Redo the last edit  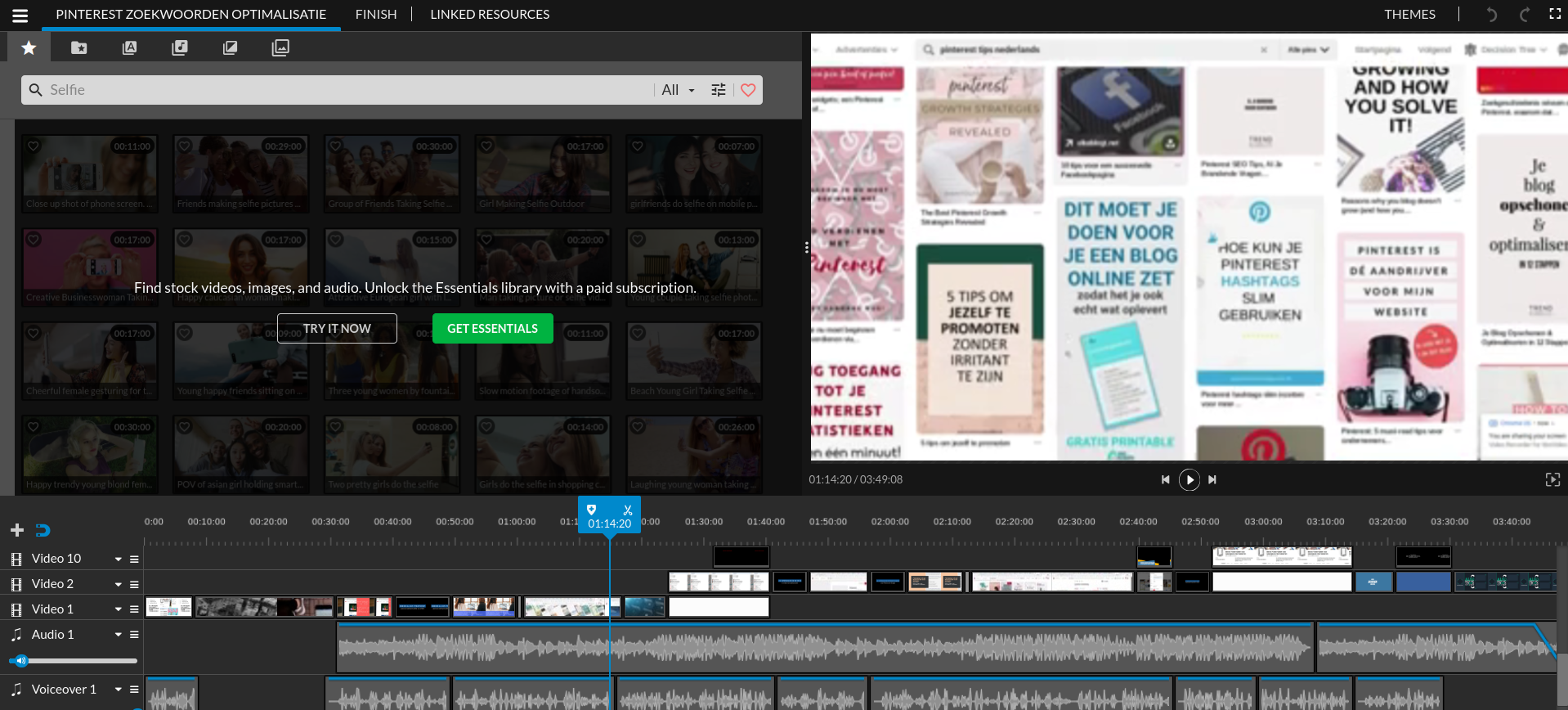coord(1524,15)
